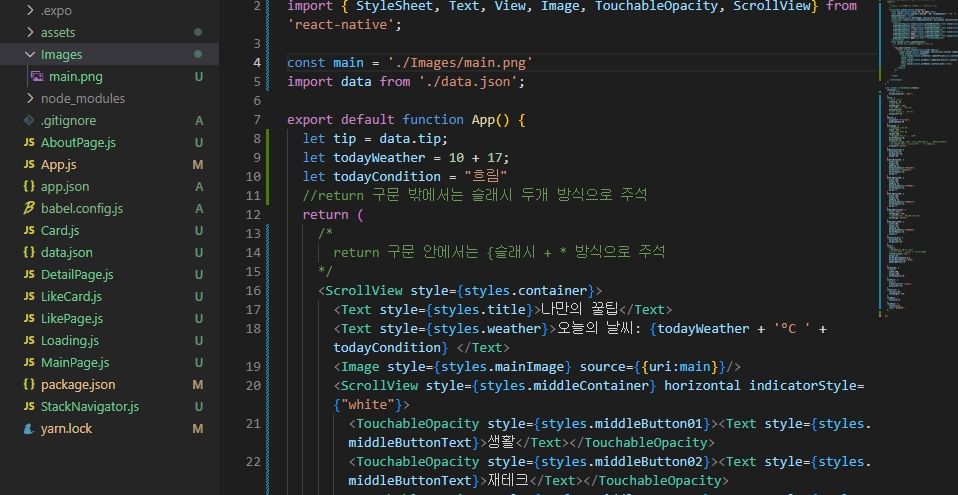This screenshot has width=958, height=495.
Task: Select the Images folder name
Action: click(x=62, y=54)
